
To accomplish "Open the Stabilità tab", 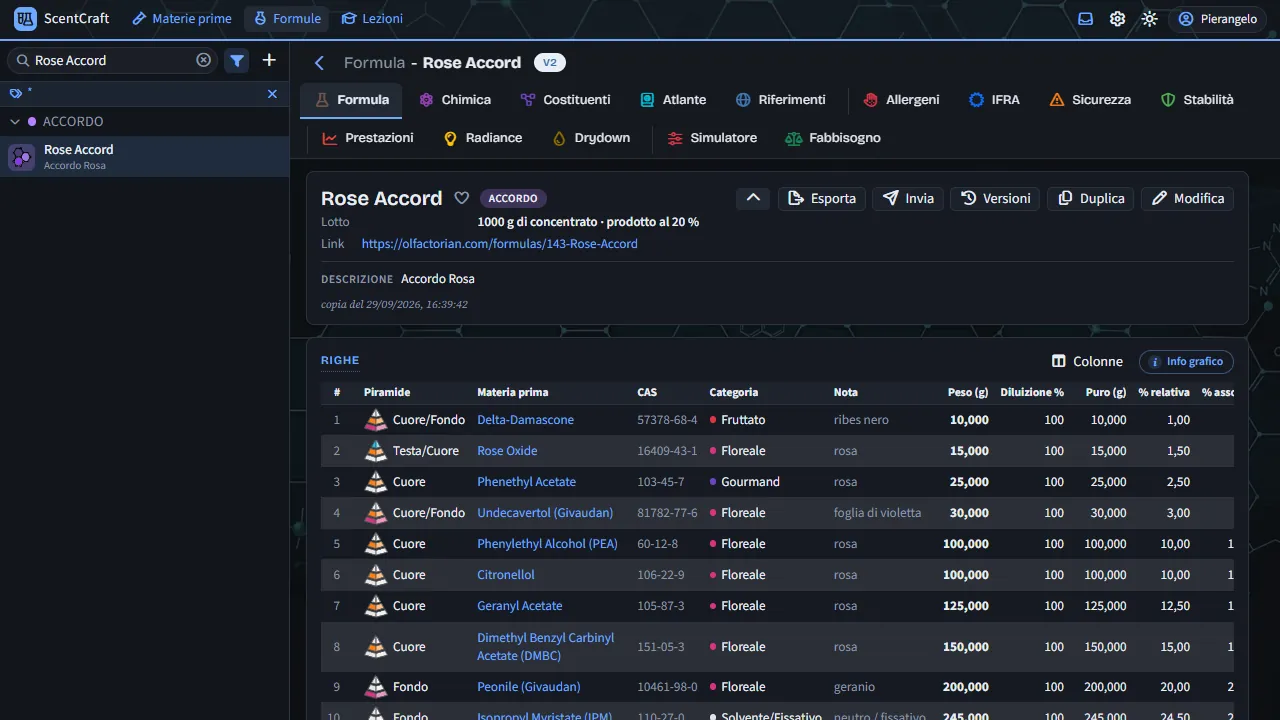I will tap(1197, 100).
